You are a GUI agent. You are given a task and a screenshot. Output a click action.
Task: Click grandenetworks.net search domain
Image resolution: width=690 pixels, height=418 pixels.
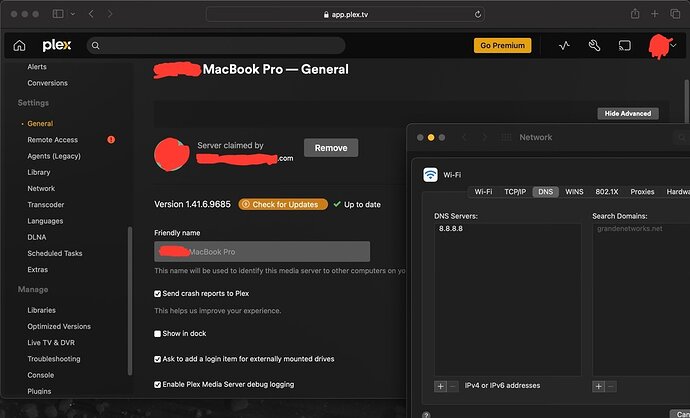(630, 229)
